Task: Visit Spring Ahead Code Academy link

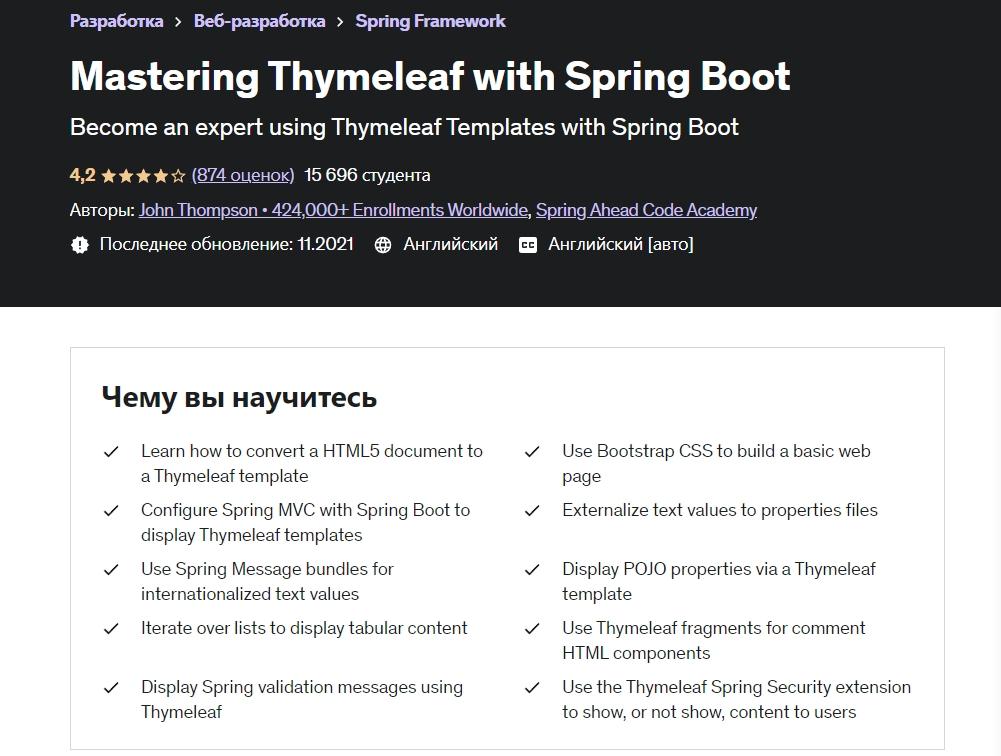Action: coord(646,210)
